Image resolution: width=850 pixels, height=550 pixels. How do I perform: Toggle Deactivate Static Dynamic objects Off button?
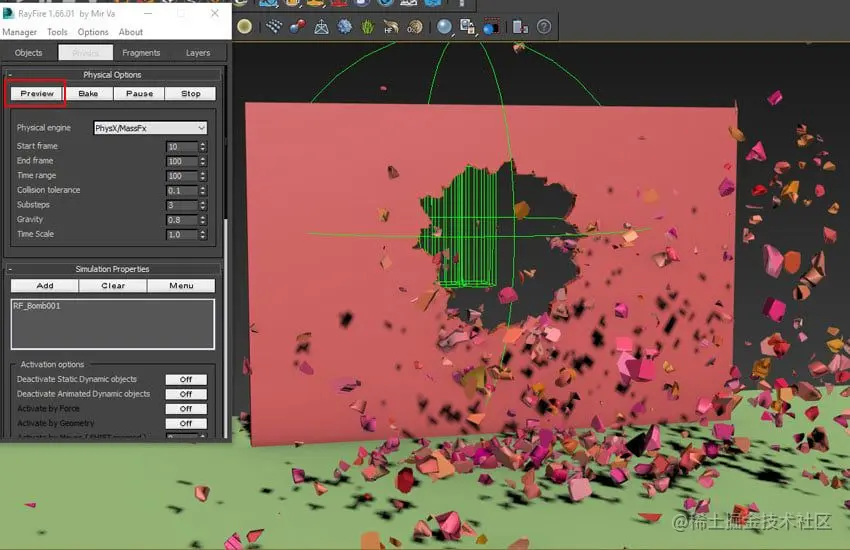[x=186, y=379]
